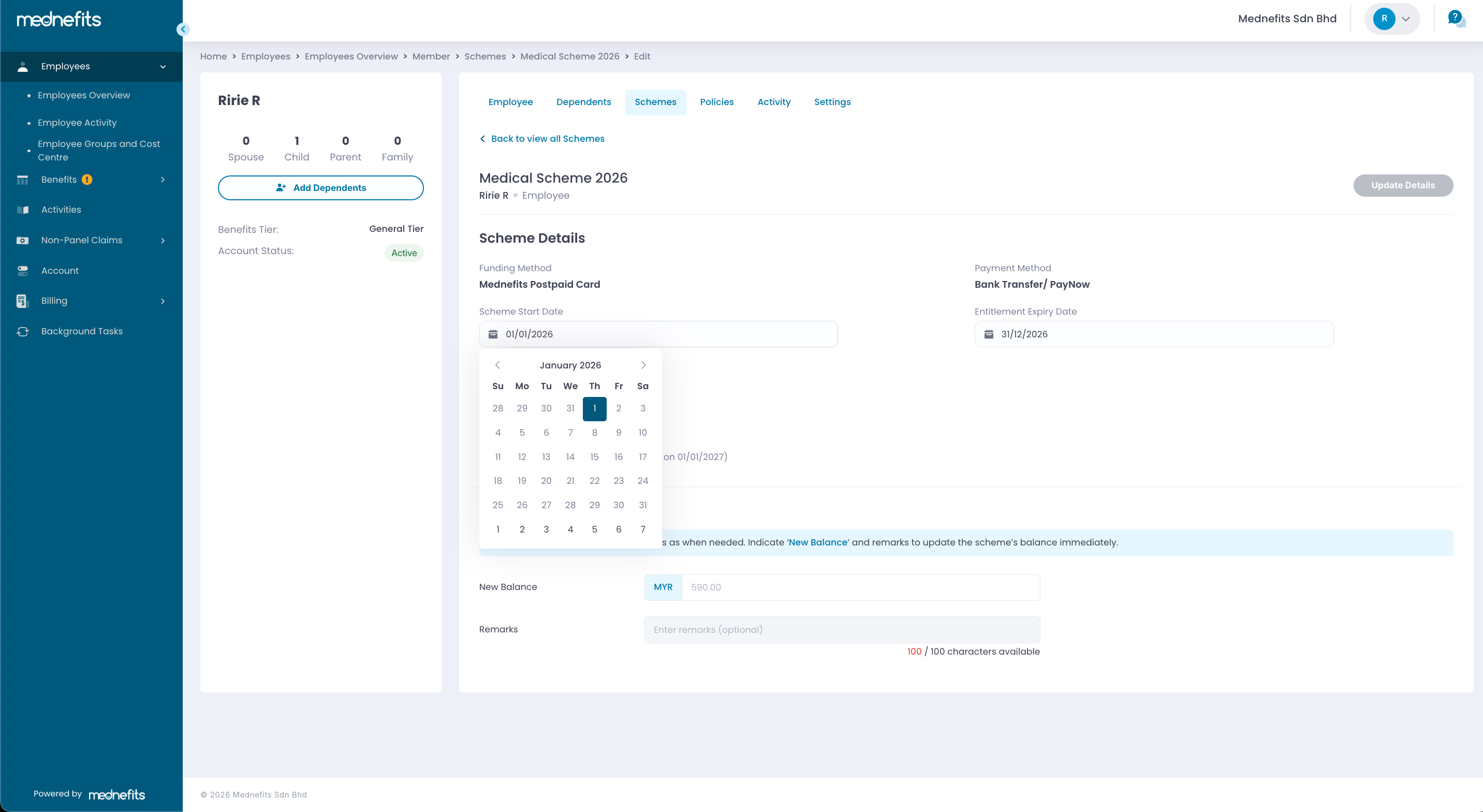Open the Account sidebar item
This screenshot has height=812, width=1483.
60,271
